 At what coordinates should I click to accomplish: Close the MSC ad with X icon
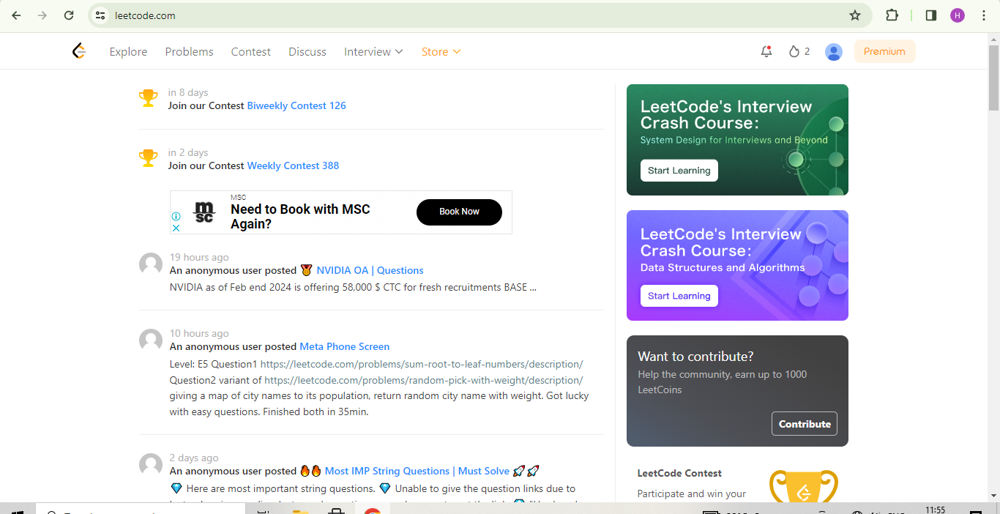pyautogui.click(x=176, y=228)
